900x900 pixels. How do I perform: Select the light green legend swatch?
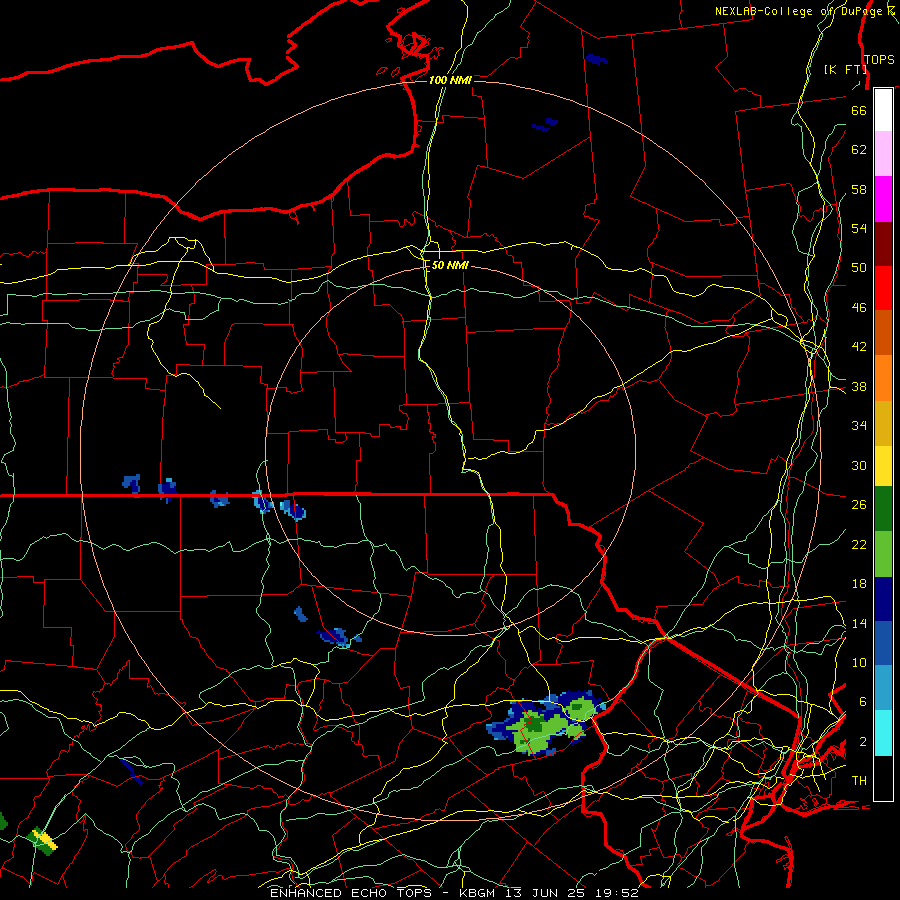883,553
